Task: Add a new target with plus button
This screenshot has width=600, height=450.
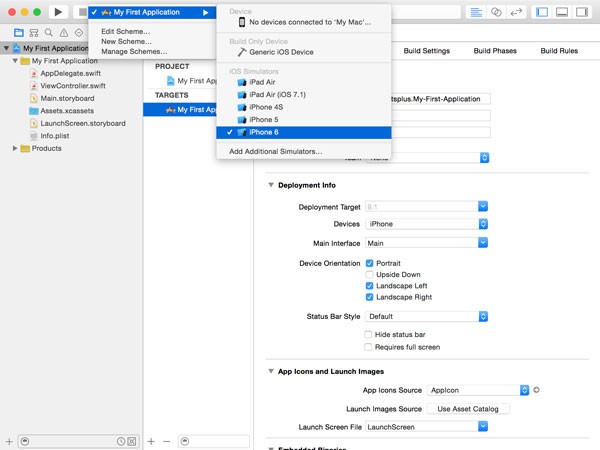Action: pyautogui.click(x=151, y=442)
